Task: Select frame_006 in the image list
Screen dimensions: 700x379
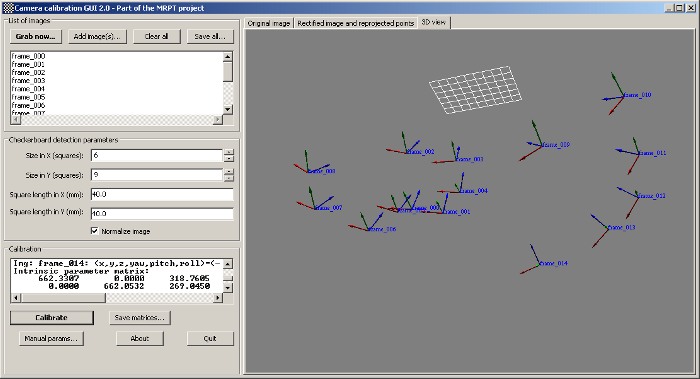Action: pos(29,105)
